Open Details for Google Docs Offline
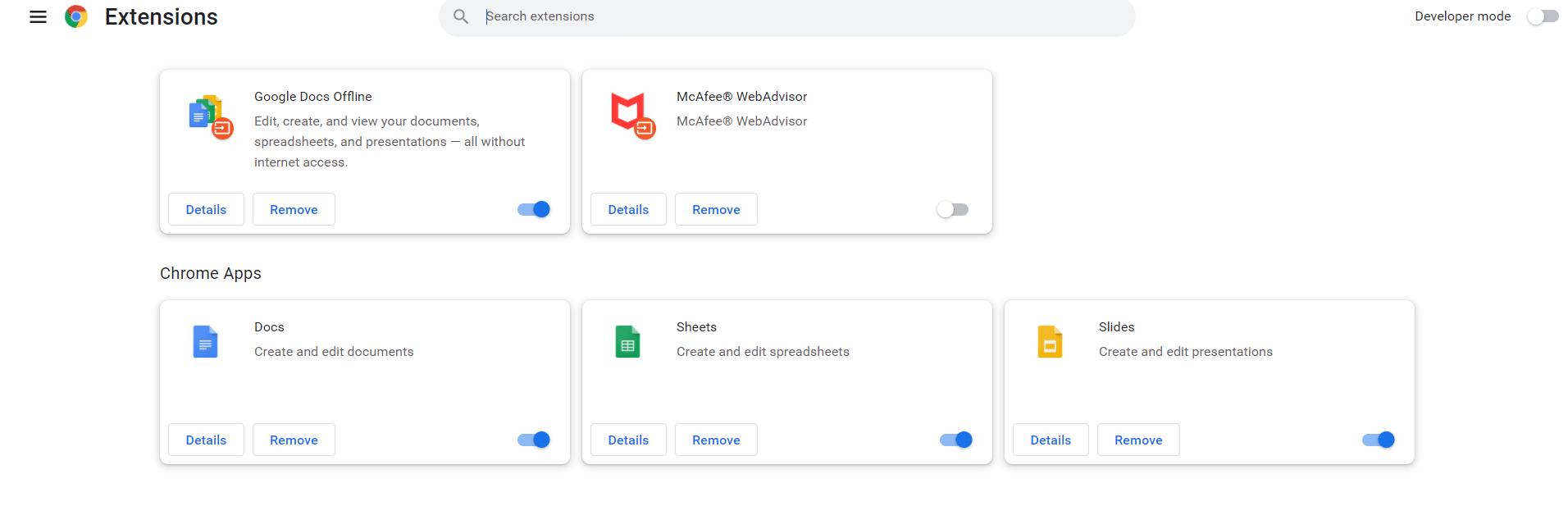 [x=206, y=209]
